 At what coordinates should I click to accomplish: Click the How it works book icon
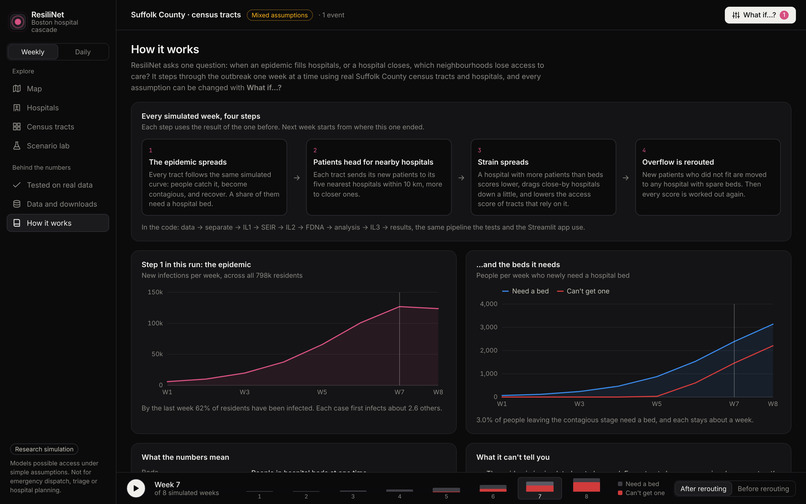(16, 223)
